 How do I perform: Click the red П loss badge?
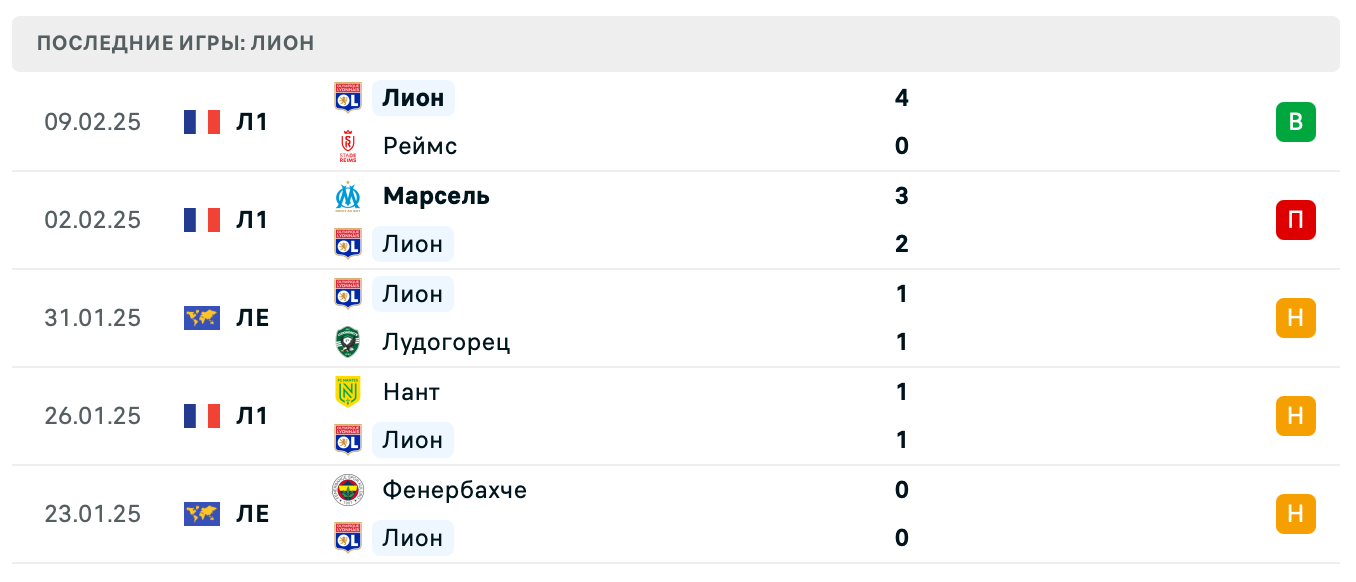1296,220
